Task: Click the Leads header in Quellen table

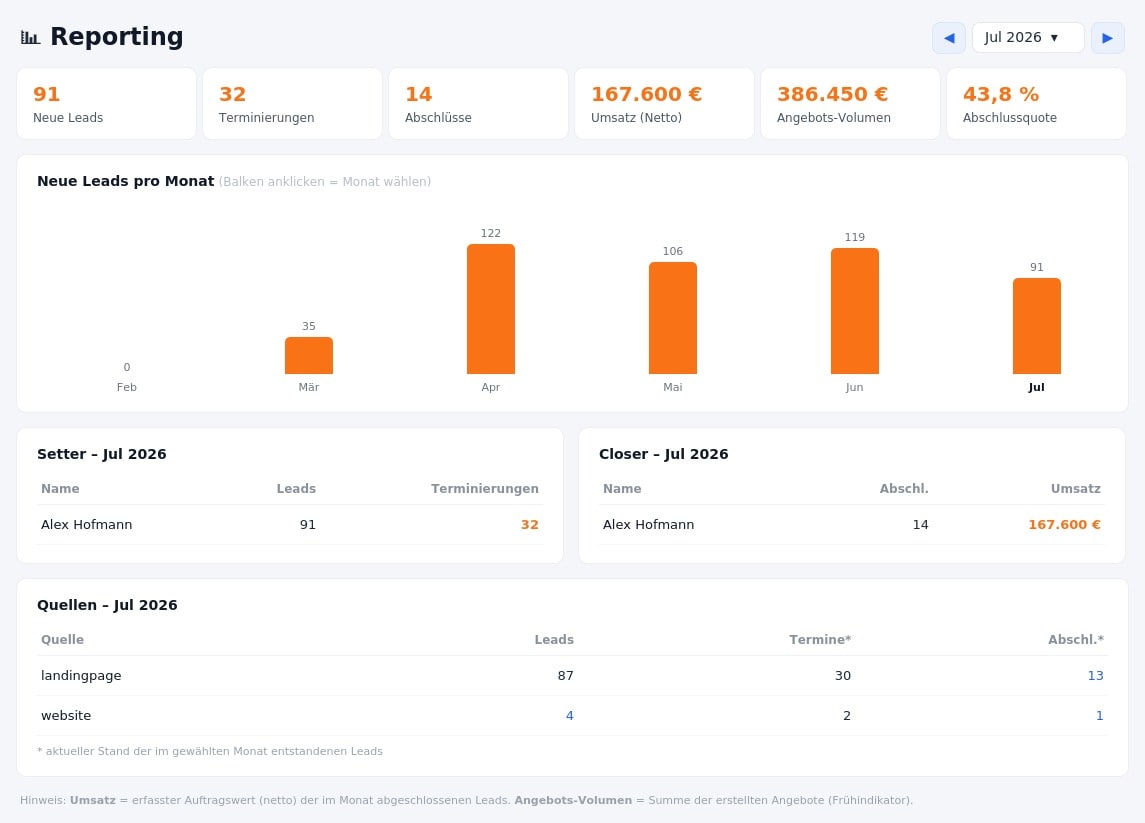Action: click(x=554, y=640)
